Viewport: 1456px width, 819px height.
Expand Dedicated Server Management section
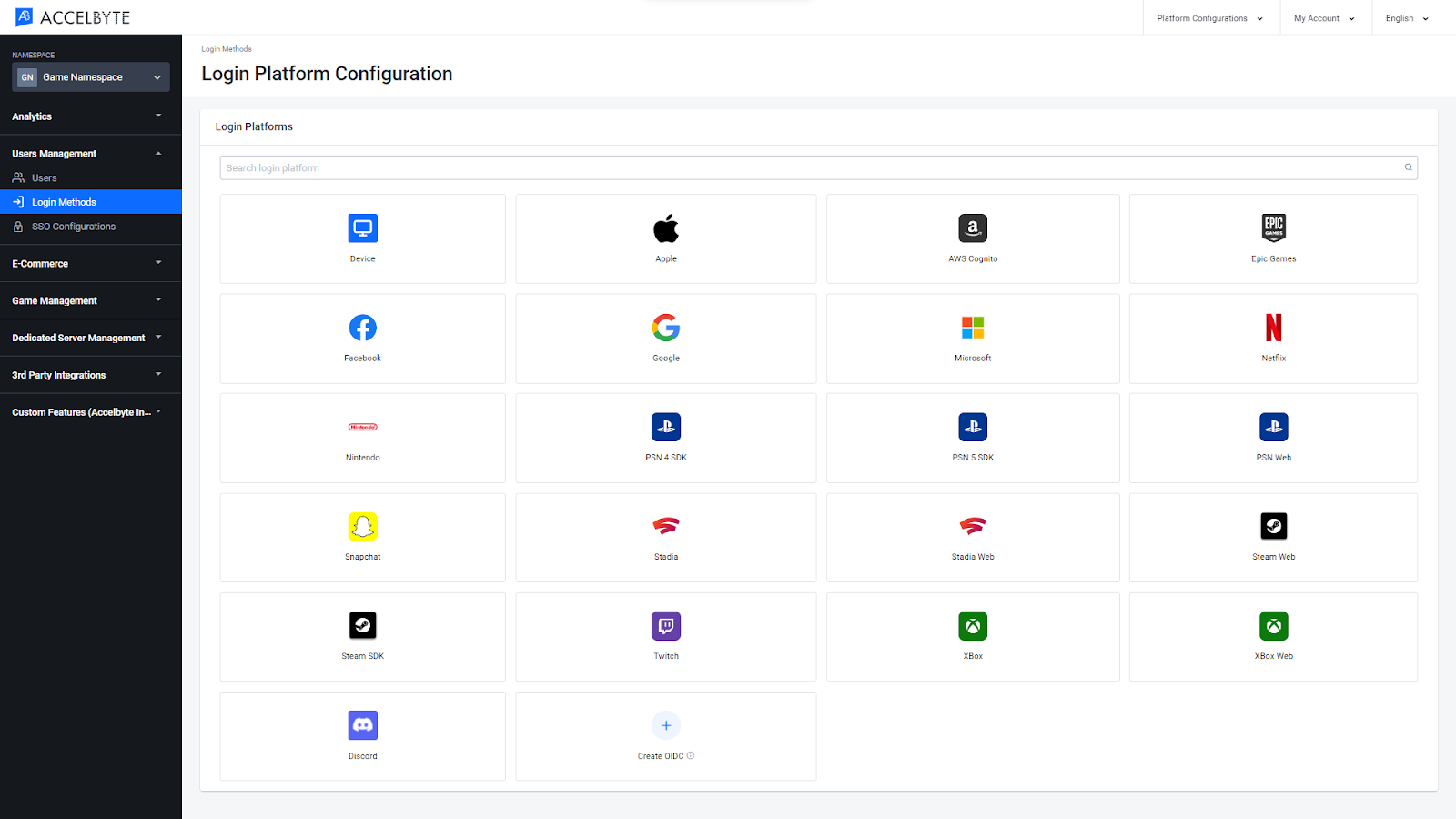point(91,338)
